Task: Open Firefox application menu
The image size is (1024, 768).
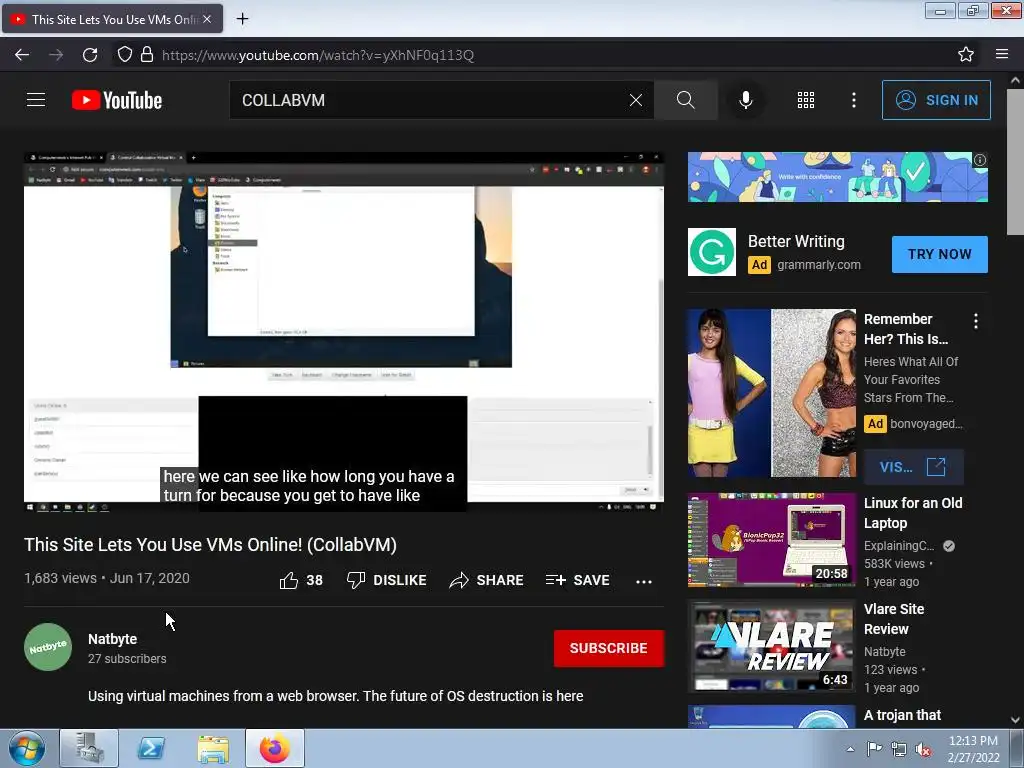Action: pos(1002,54)
